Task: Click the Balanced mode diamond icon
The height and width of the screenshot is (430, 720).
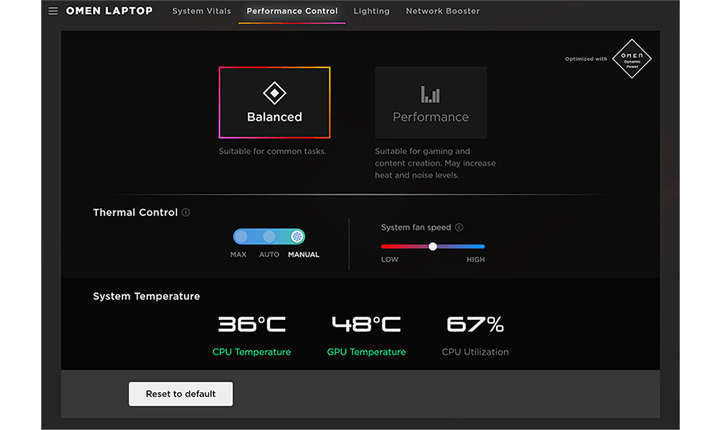Action: click(x=274, y=93)
